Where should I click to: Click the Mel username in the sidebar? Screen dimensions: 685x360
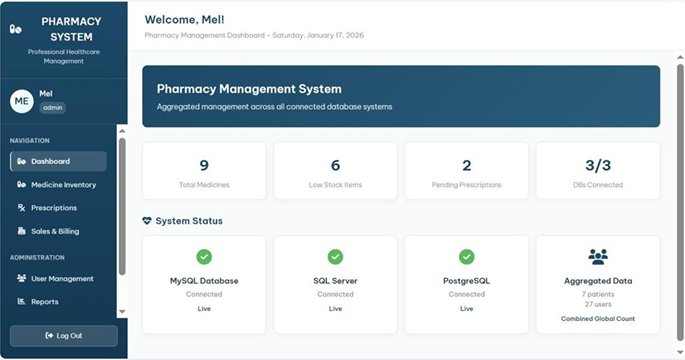coord(46,93)
